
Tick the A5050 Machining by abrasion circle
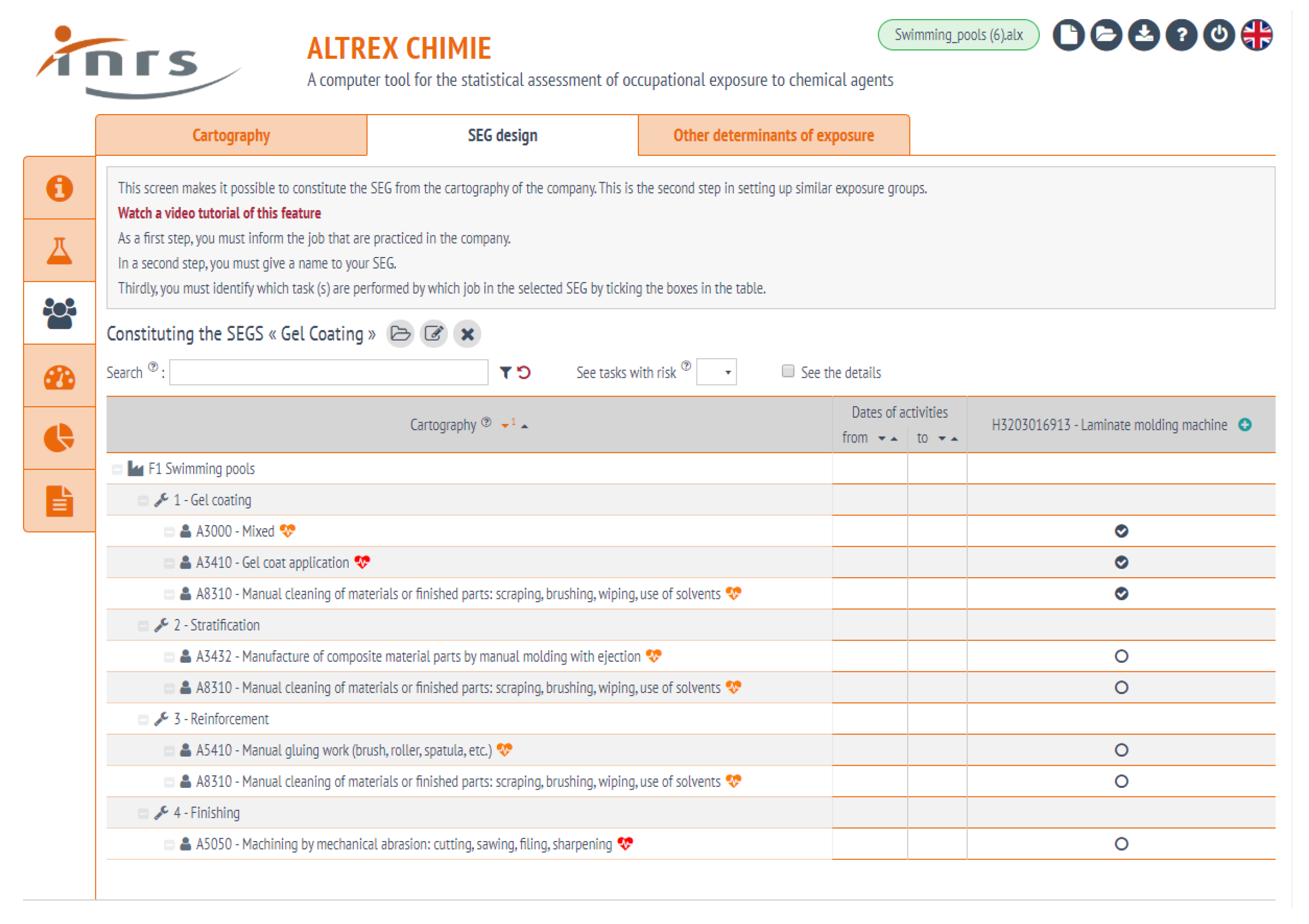pyautogui.click(x=1121, y=844)
